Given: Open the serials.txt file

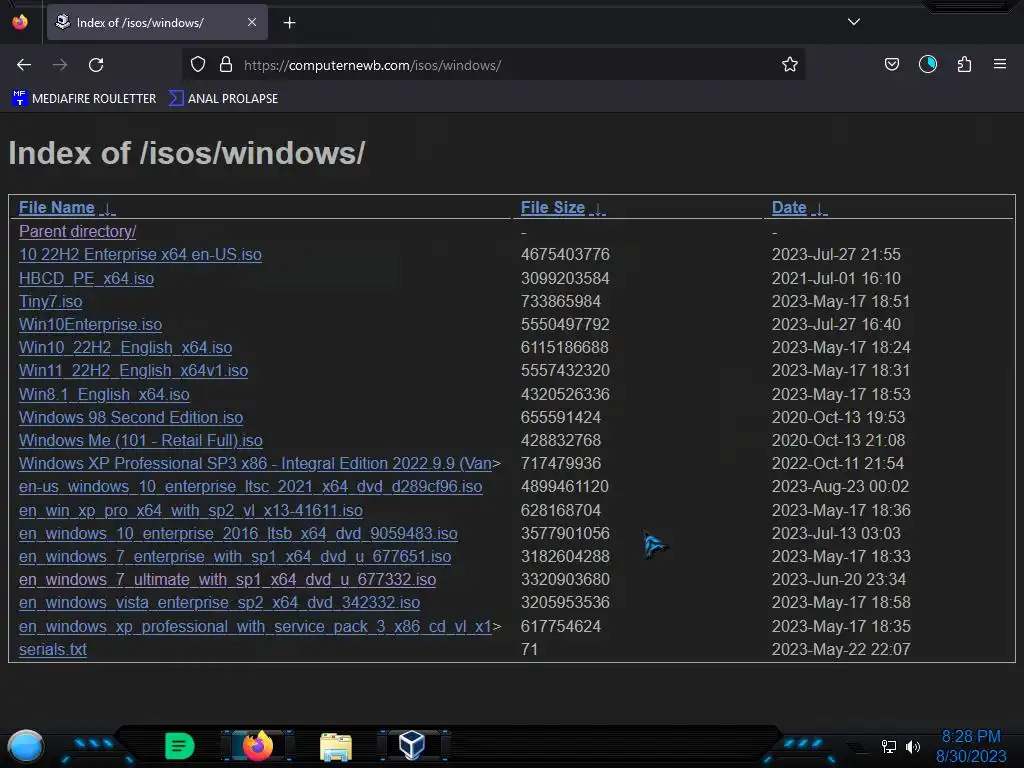Looking at the screenshot, I should coord(53,649).
